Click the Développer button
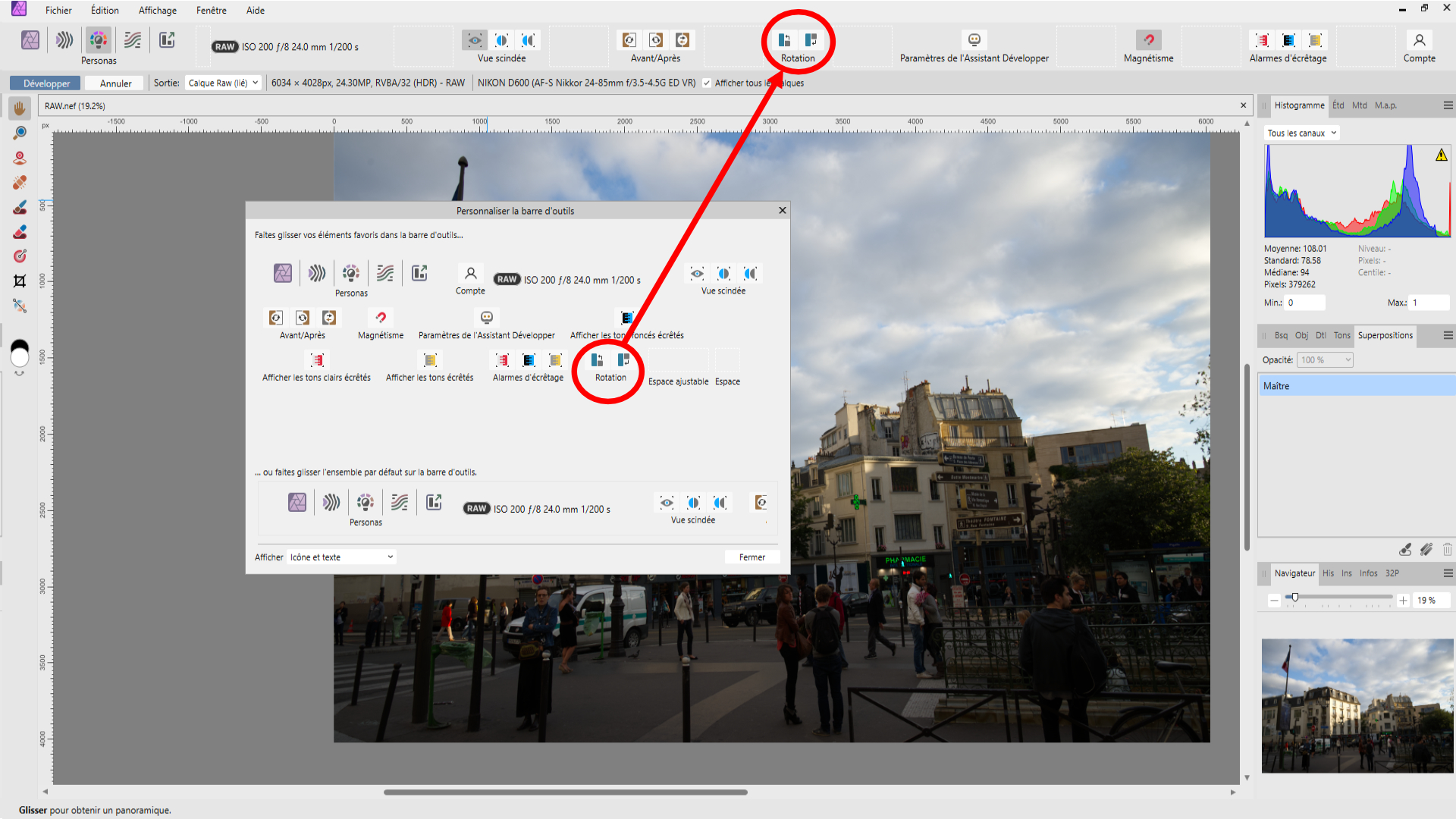Screen dimensions: 1456x819 click(46, 83)
